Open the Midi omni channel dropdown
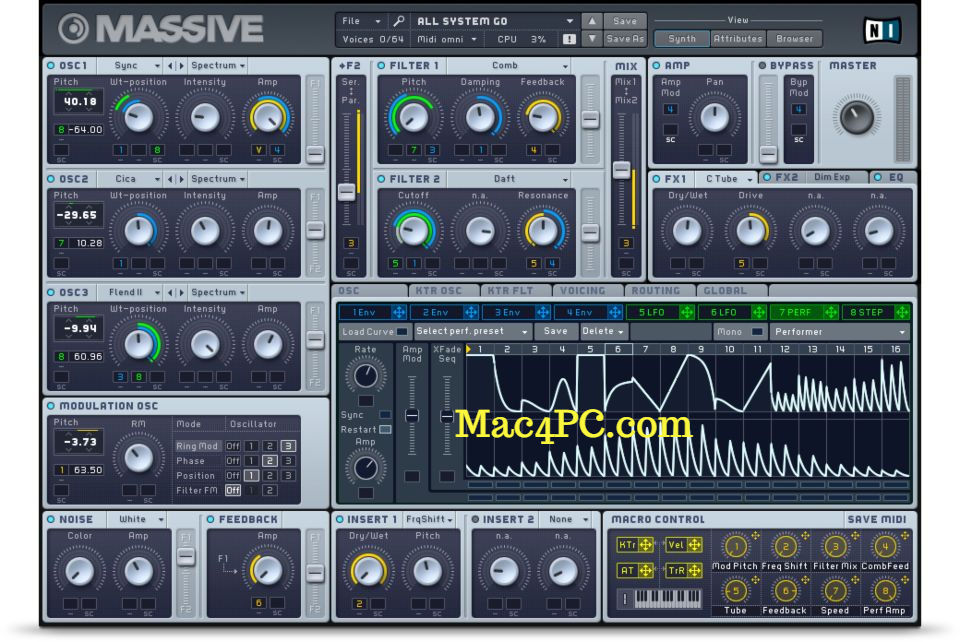 point(447,39)
